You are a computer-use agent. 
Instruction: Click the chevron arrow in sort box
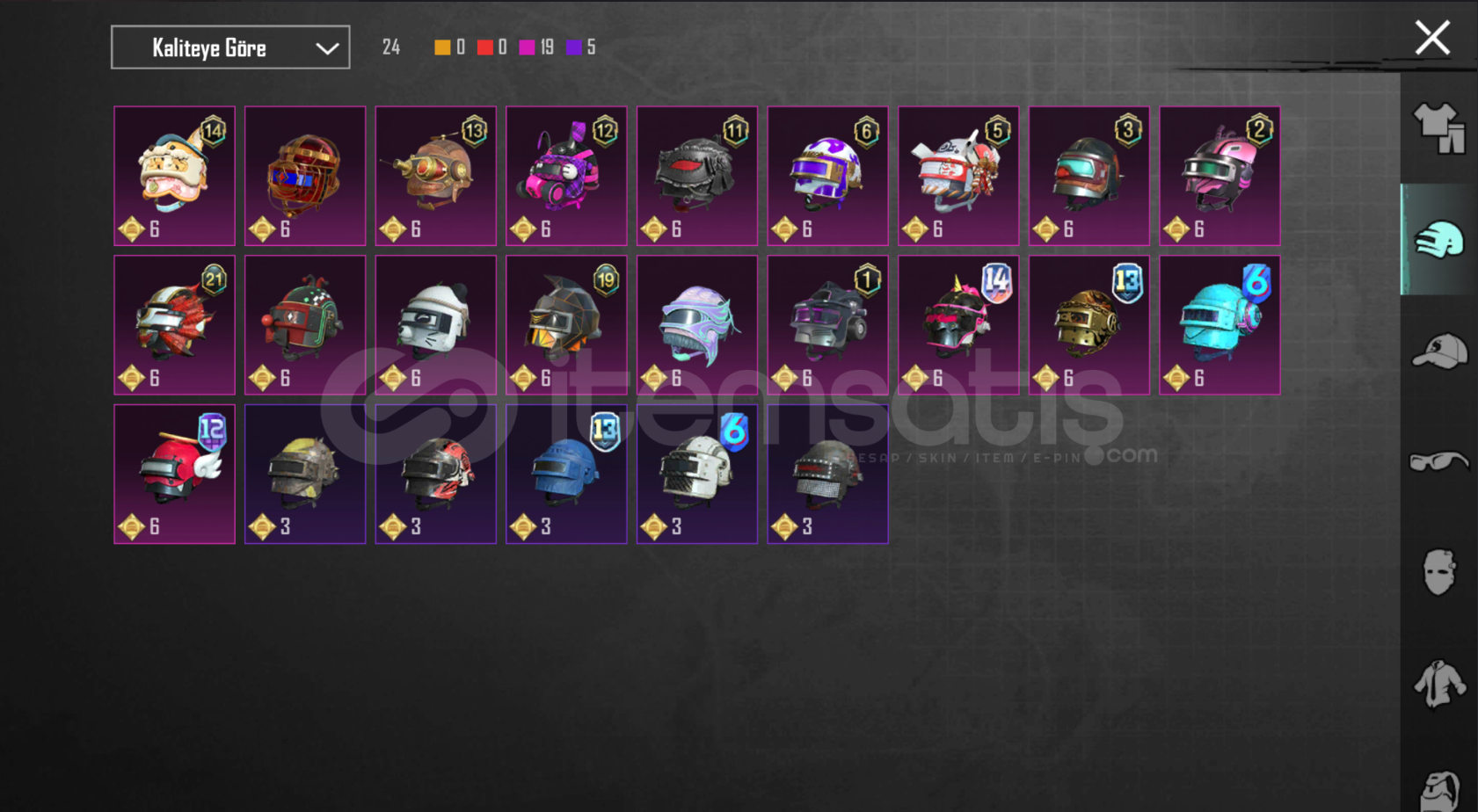[327, 48]
